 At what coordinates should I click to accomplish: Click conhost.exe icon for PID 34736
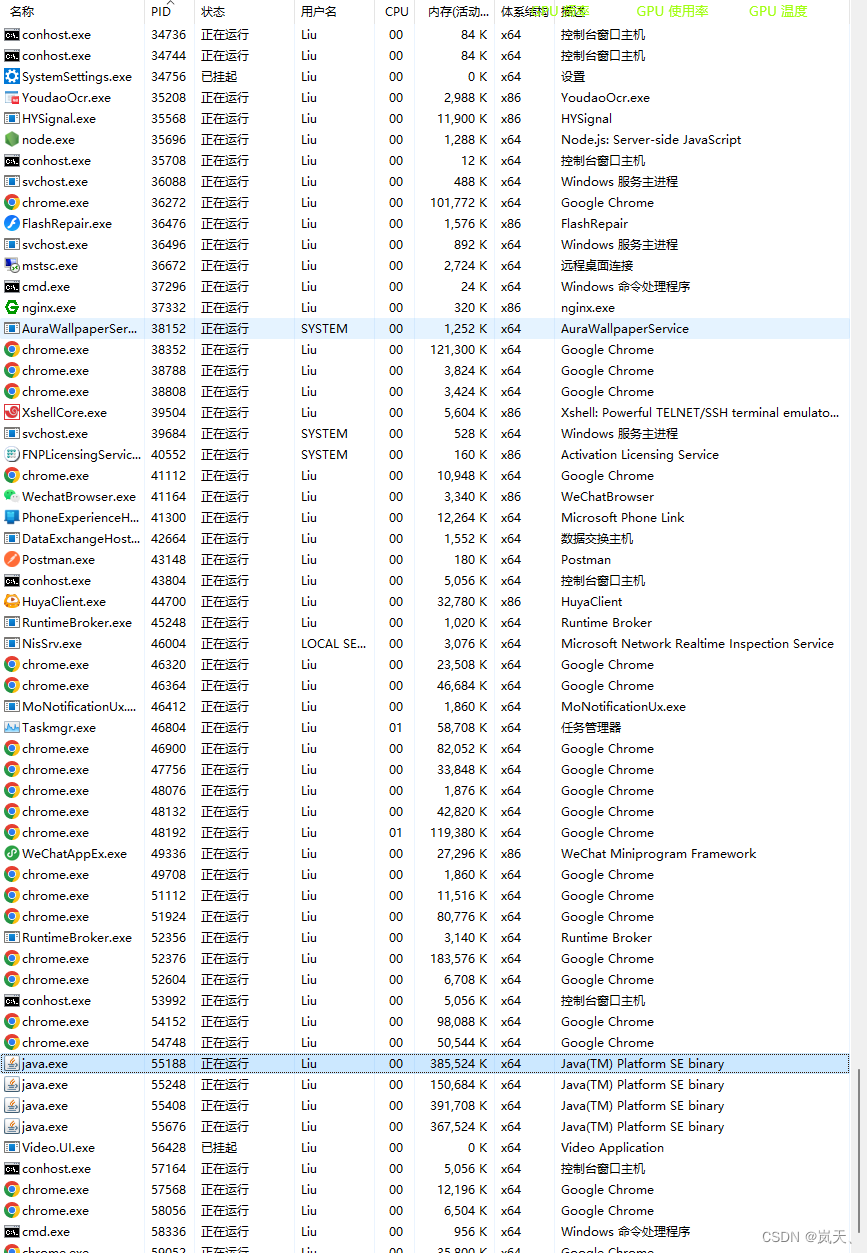12,35
